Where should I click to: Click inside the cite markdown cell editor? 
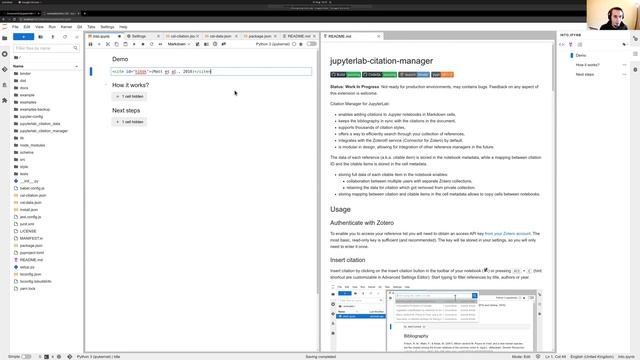211,71
